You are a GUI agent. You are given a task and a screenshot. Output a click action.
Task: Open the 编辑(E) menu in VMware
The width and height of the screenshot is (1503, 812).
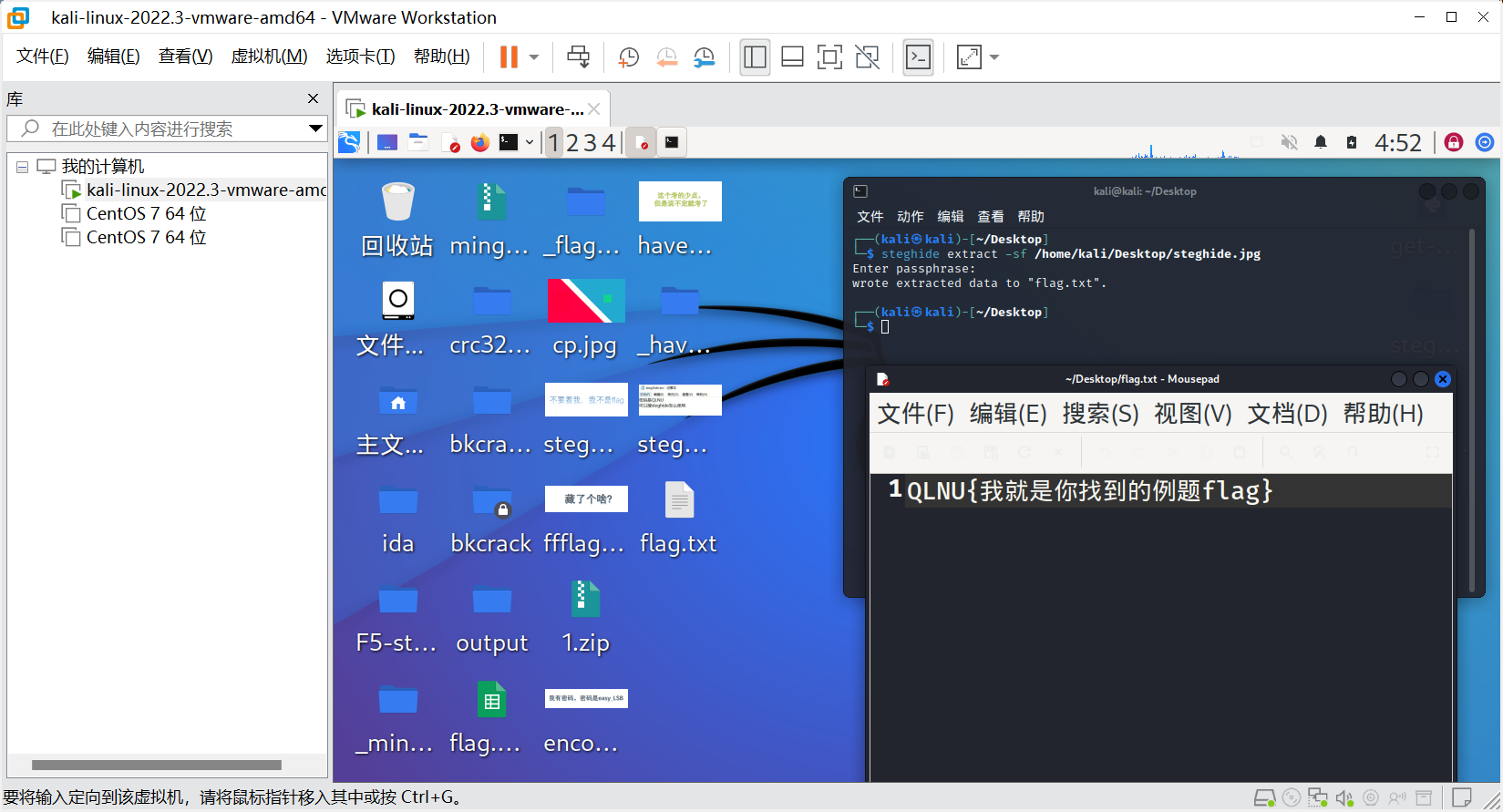tap(114, 57)
